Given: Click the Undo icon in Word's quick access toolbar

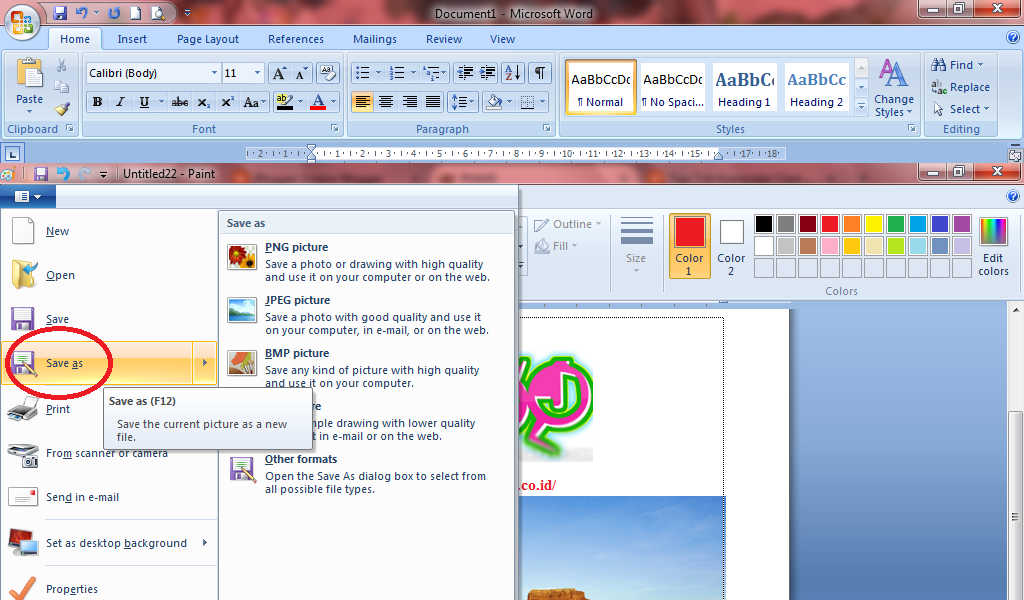Looking at the screenshot, I should click(x=81, y=12).
